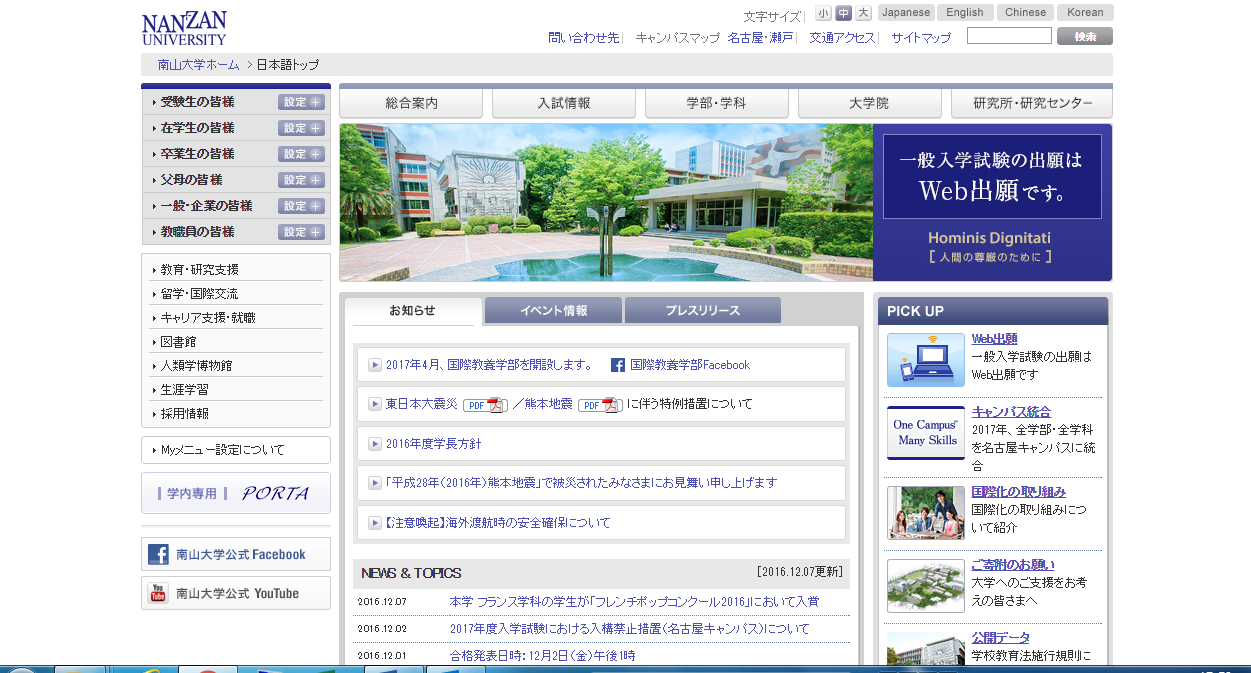Open 留学・国際交流 sidebar link
1251x673 pixels.
(x=200, y=294)
